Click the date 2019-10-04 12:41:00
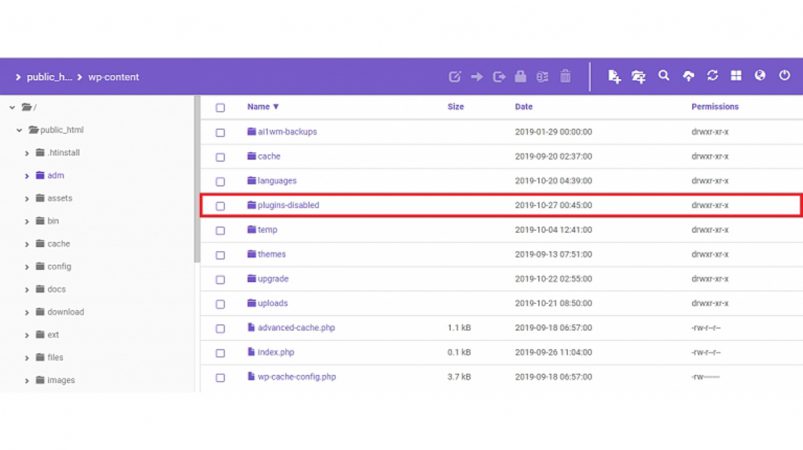Viewport: 803px width, 450px height. [x=553, y=229]
